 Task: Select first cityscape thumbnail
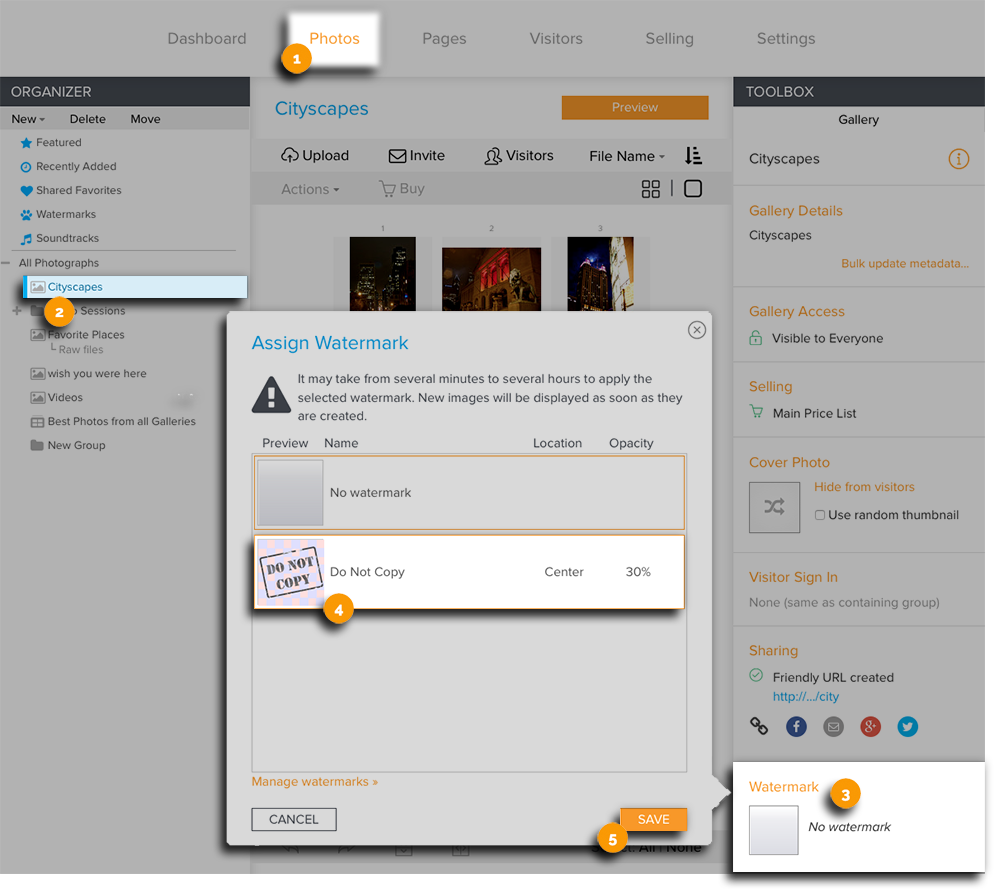coord(383,274)
